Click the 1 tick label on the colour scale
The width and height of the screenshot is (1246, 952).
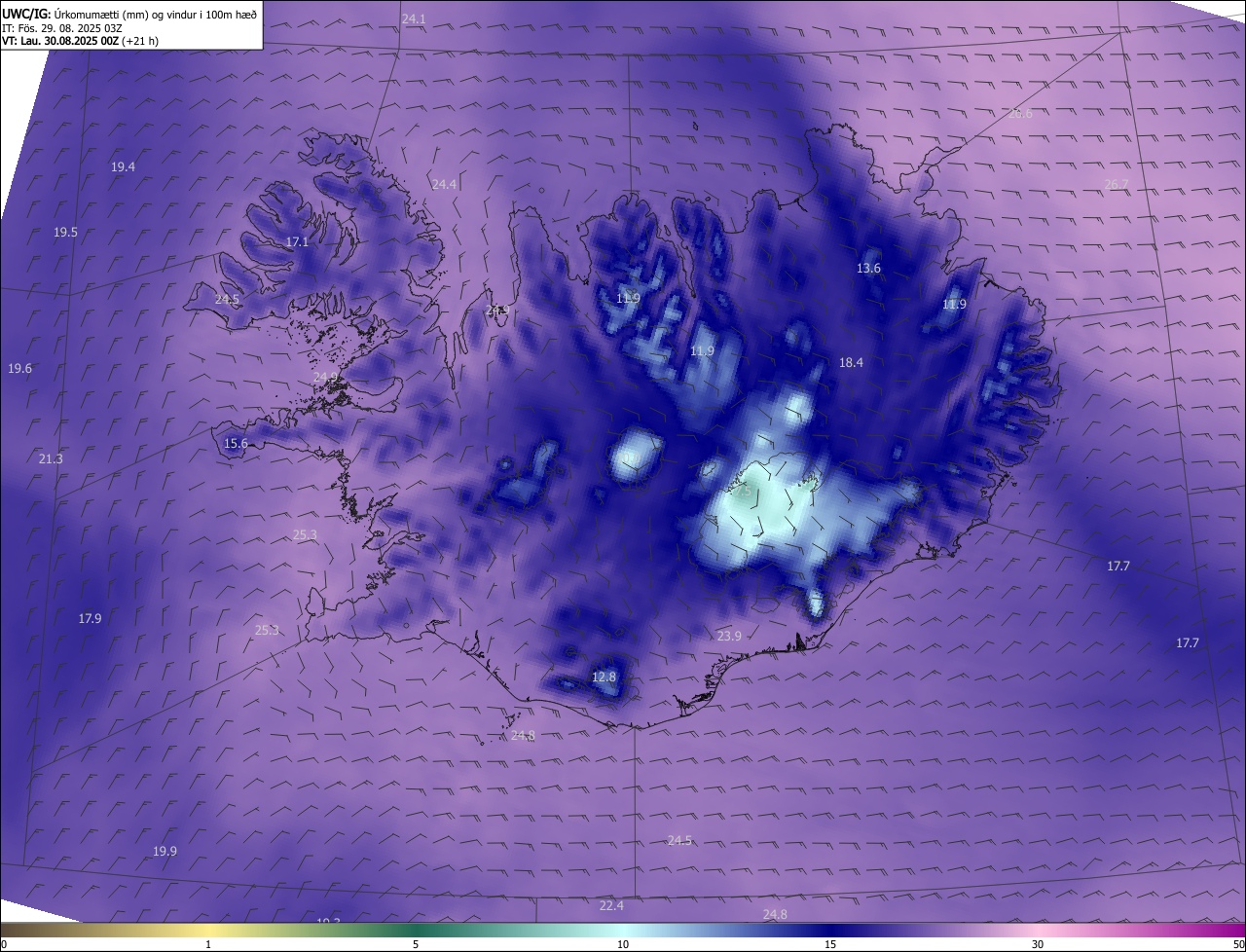click(208, 944)
